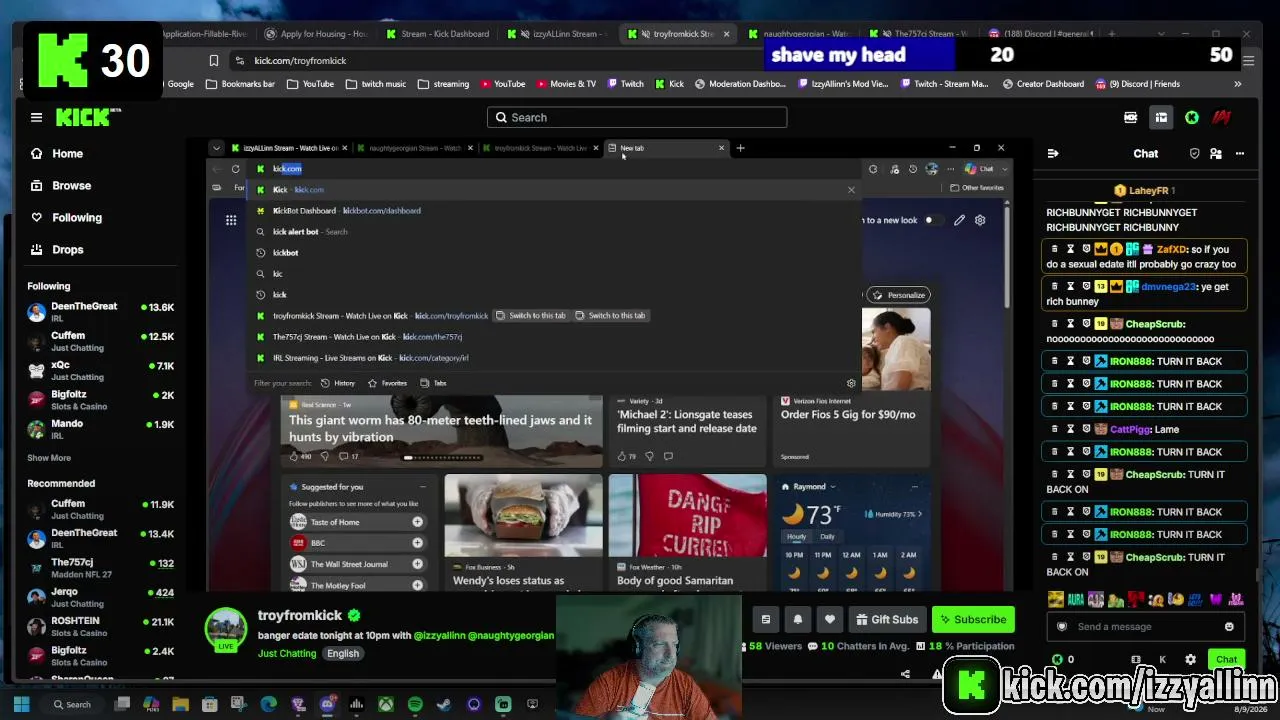Toggle the stream notification bell
This screenshot has width=1280, height=720.
[x=797, y=619]
